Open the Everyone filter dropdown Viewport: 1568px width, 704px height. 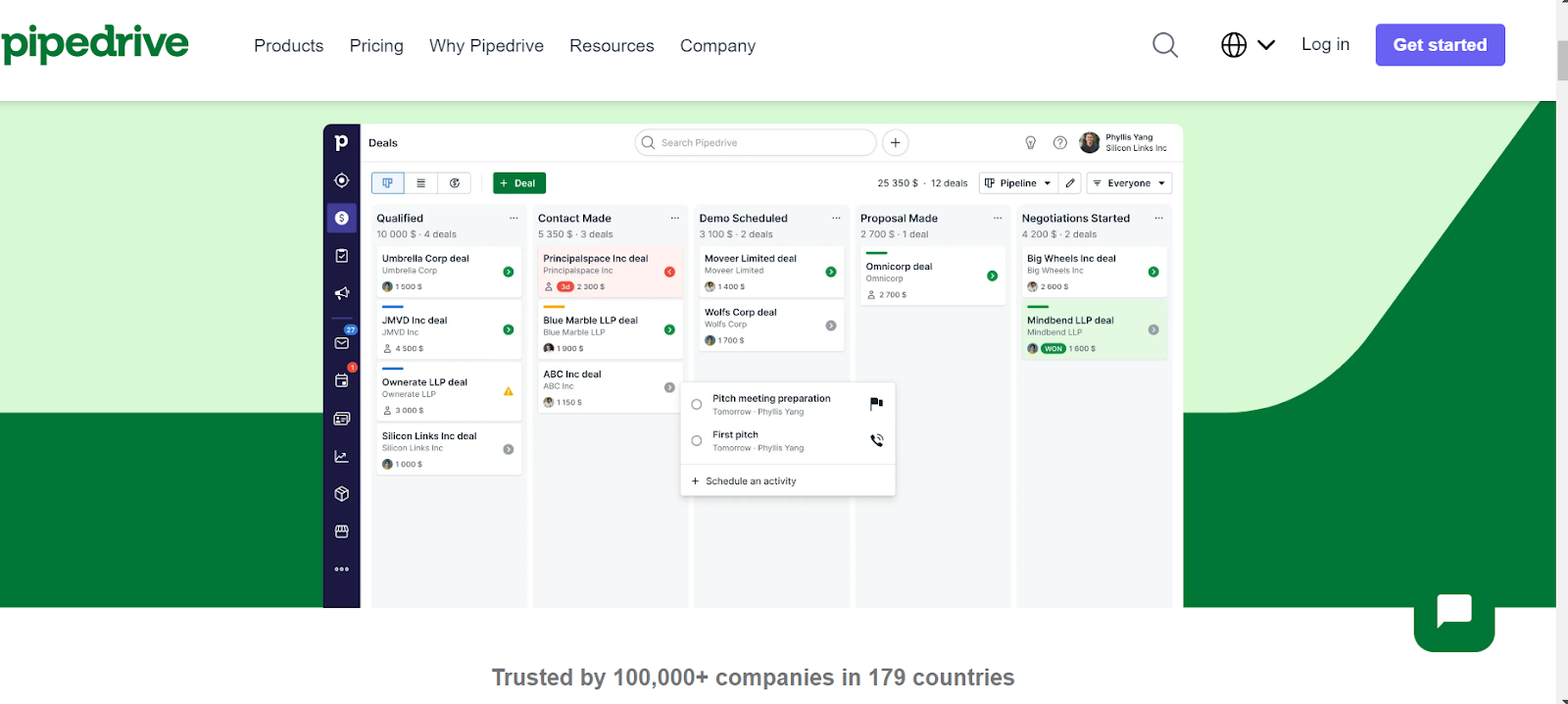point(1129,183)
